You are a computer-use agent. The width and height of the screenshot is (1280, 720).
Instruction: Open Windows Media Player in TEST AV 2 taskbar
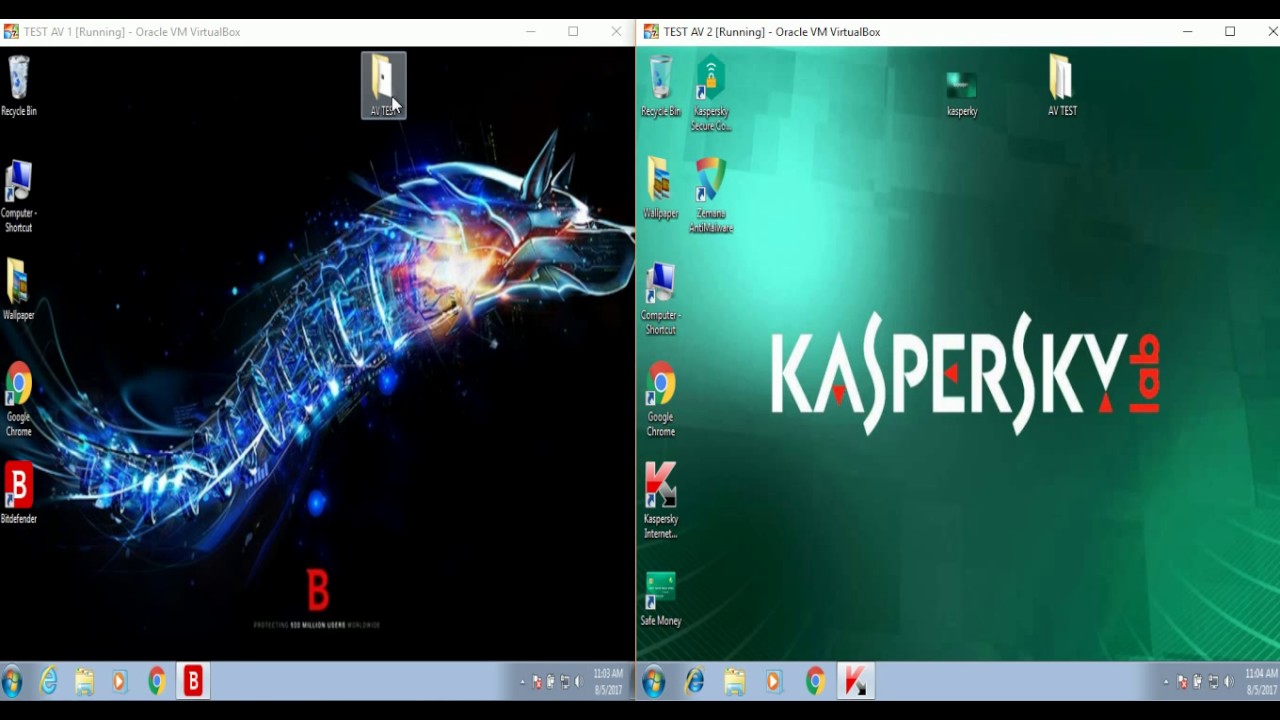click(774, 682)
